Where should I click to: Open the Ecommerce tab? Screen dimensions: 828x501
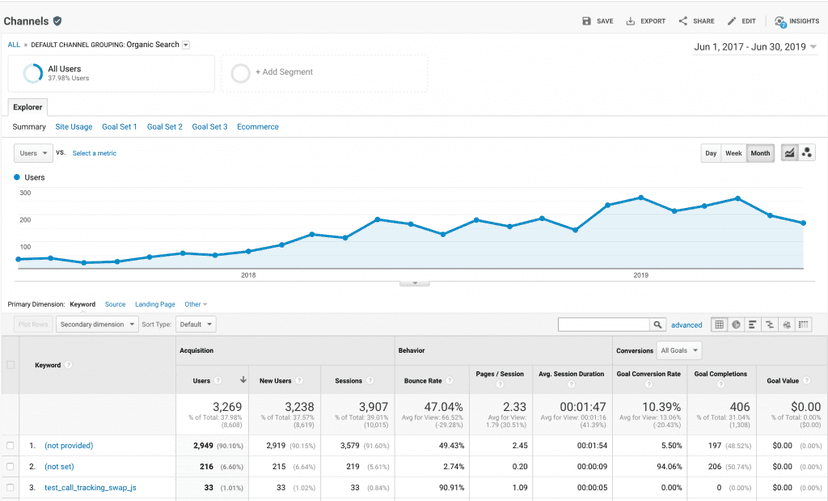coord(258,127)
